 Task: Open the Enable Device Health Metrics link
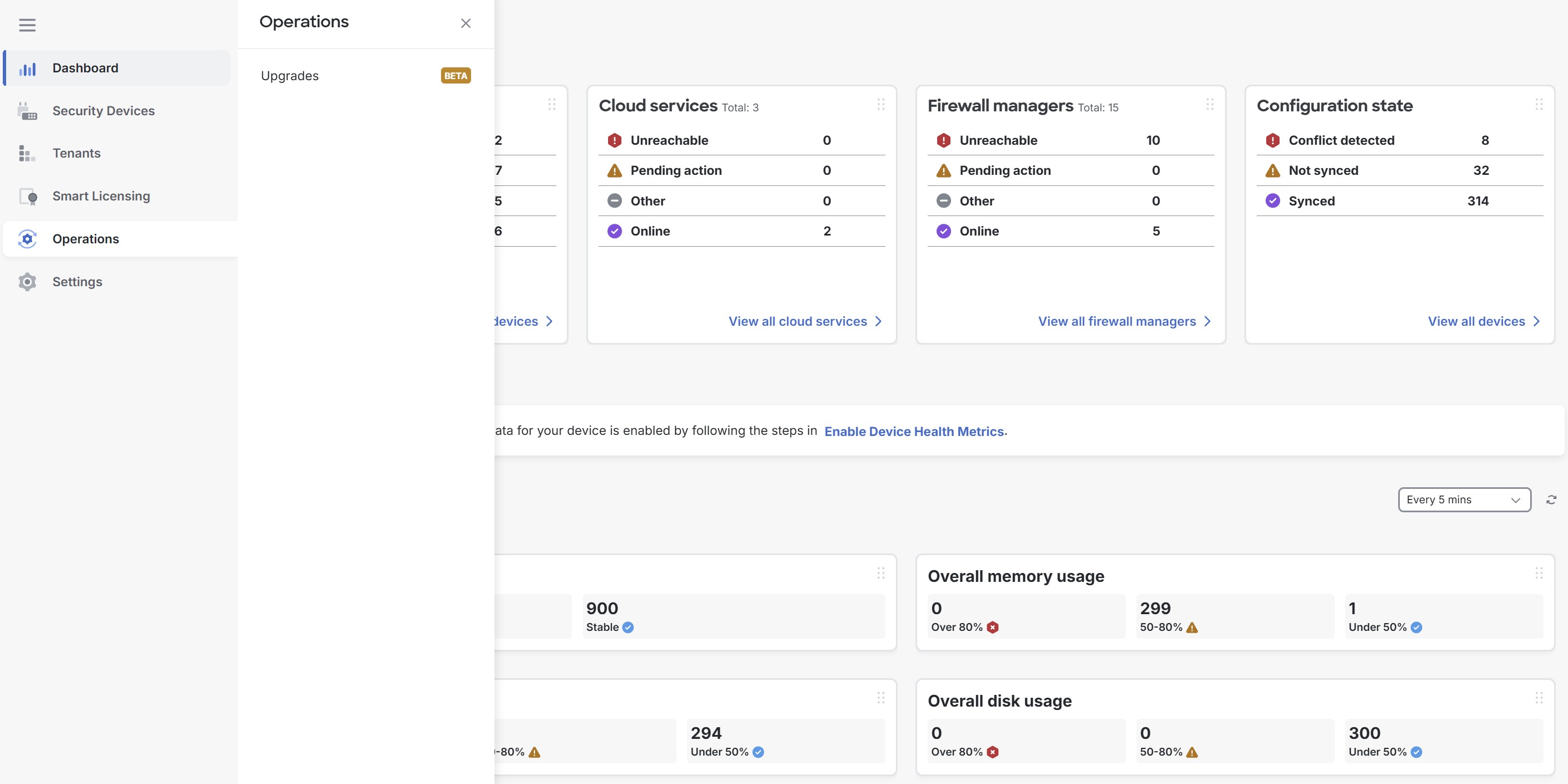point(914,431)
